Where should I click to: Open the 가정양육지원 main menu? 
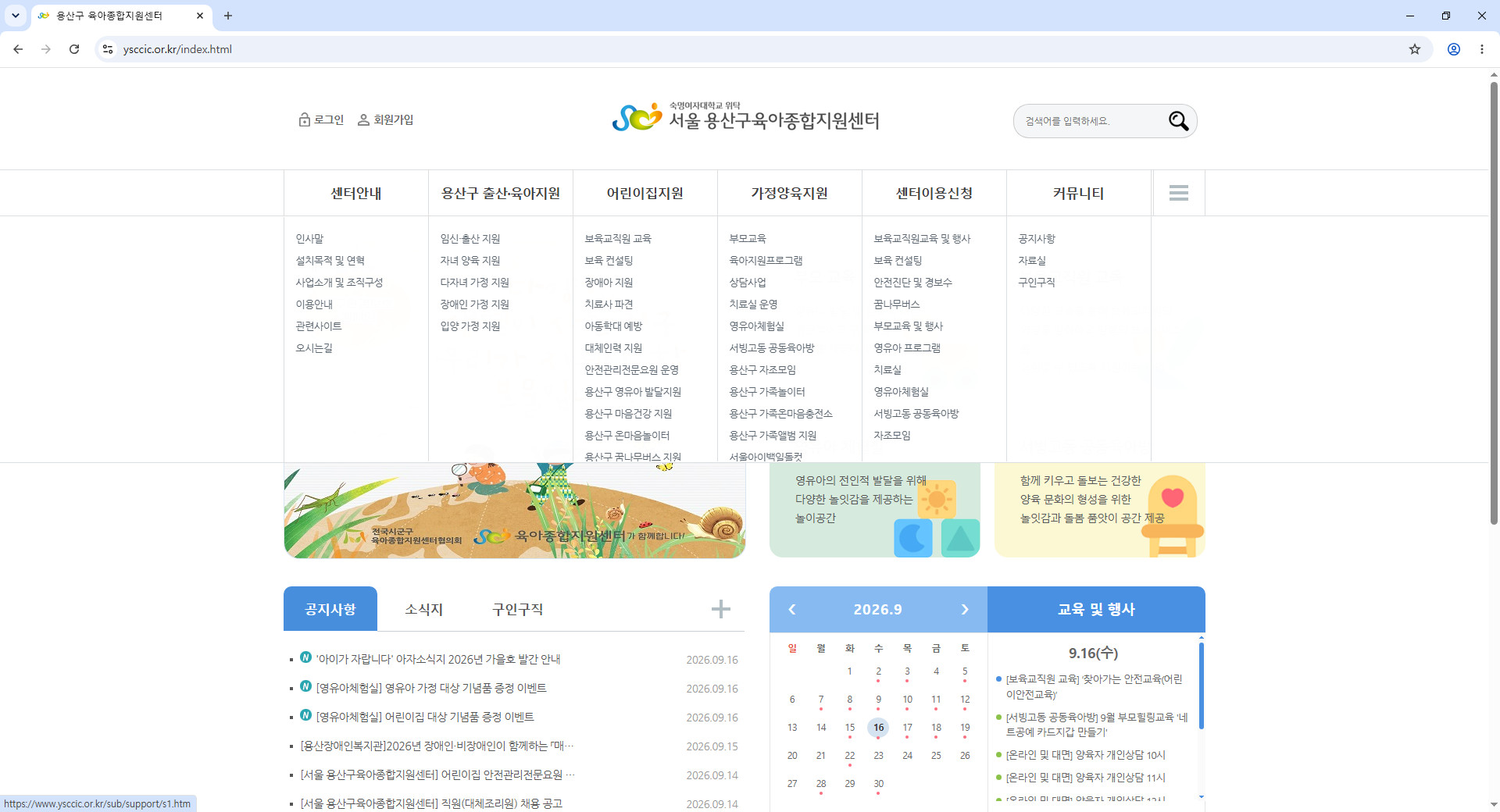pyautogui.click(x=790, y=193)
